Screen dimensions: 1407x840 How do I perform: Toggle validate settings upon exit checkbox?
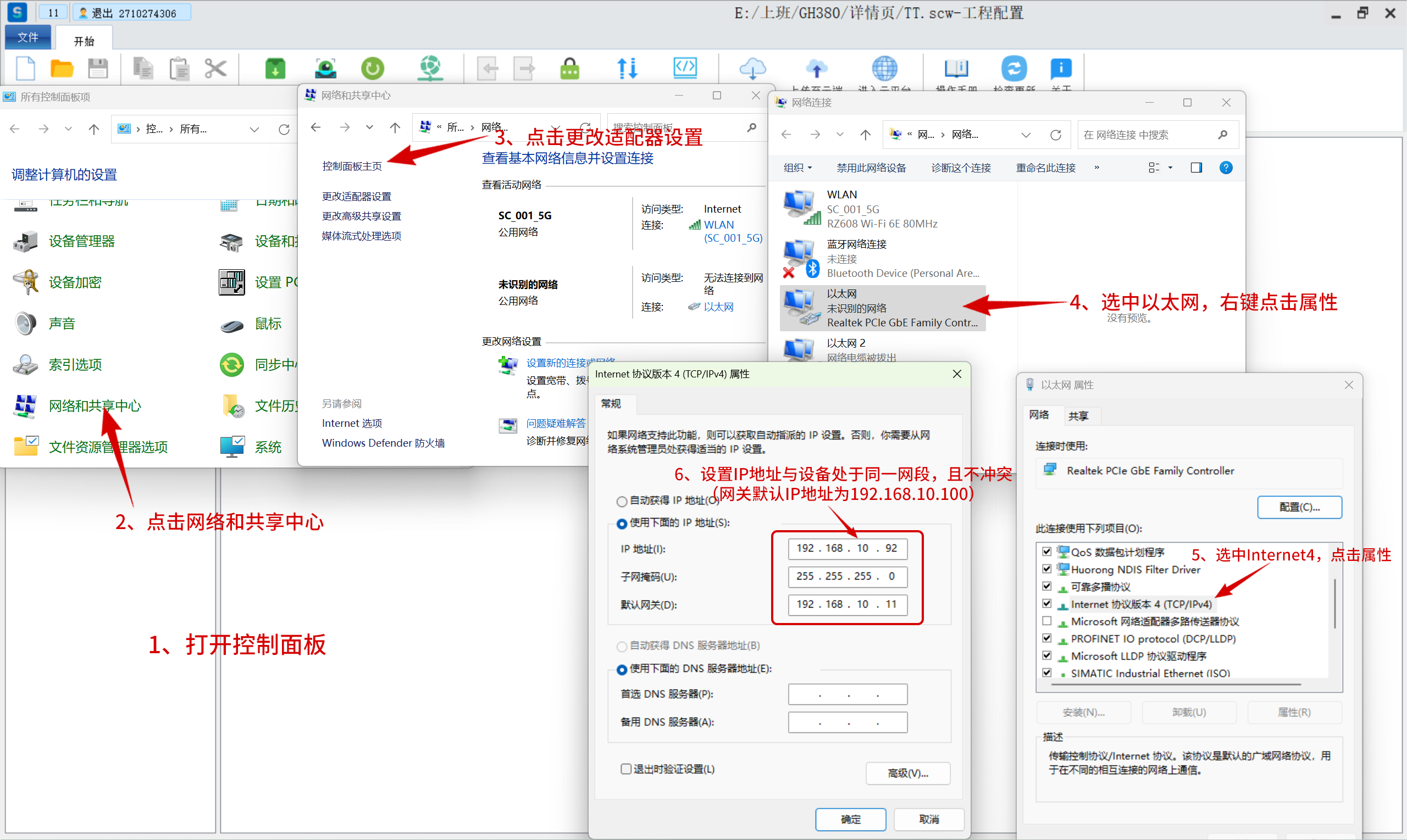pyautogui.click(x=625, y=769)
